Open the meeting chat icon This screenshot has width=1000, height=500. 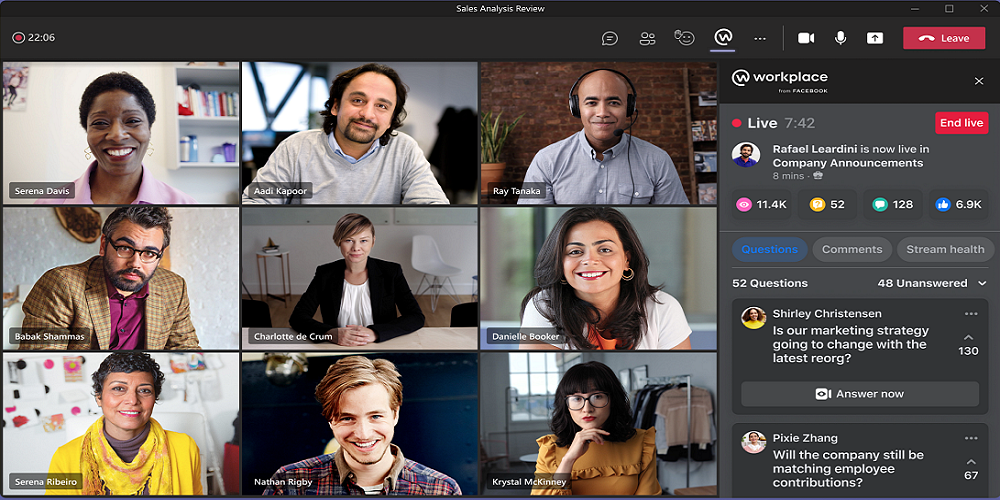coord(609,38)
